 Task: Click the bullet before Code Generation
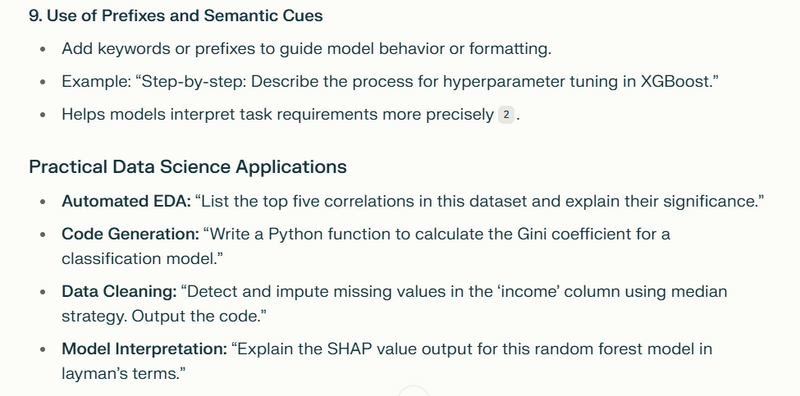pos(43,234)
